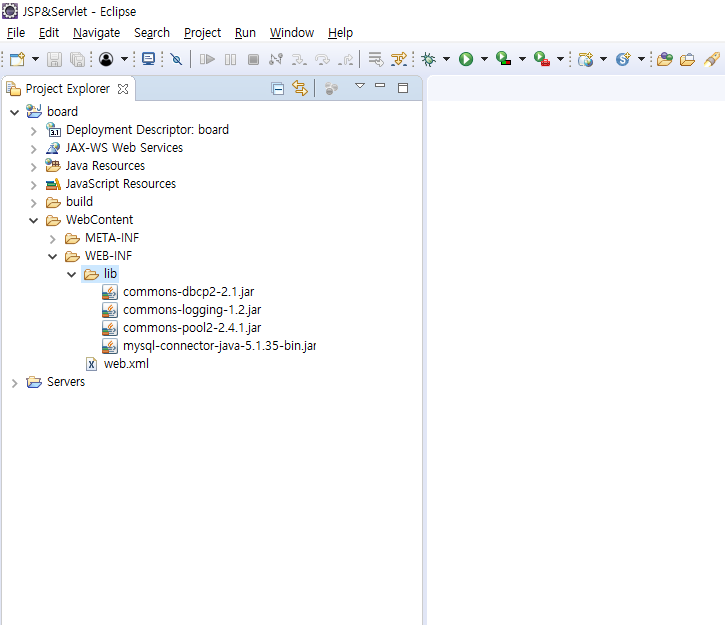Screen dimensions: 725x625
Task: Open the Debug configurations dropdown arrow
Action: point(446,59)
